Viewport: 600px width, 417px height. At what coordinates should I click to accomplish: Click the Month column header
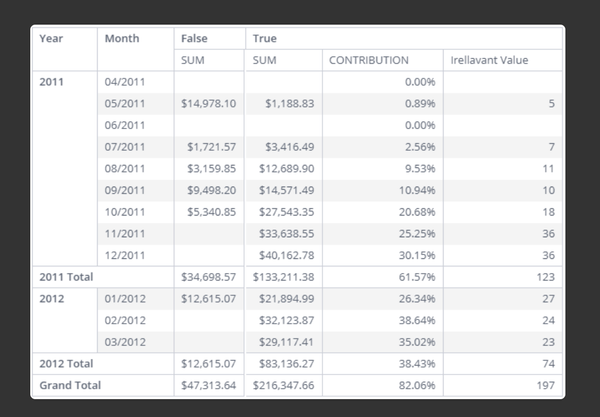122,39
